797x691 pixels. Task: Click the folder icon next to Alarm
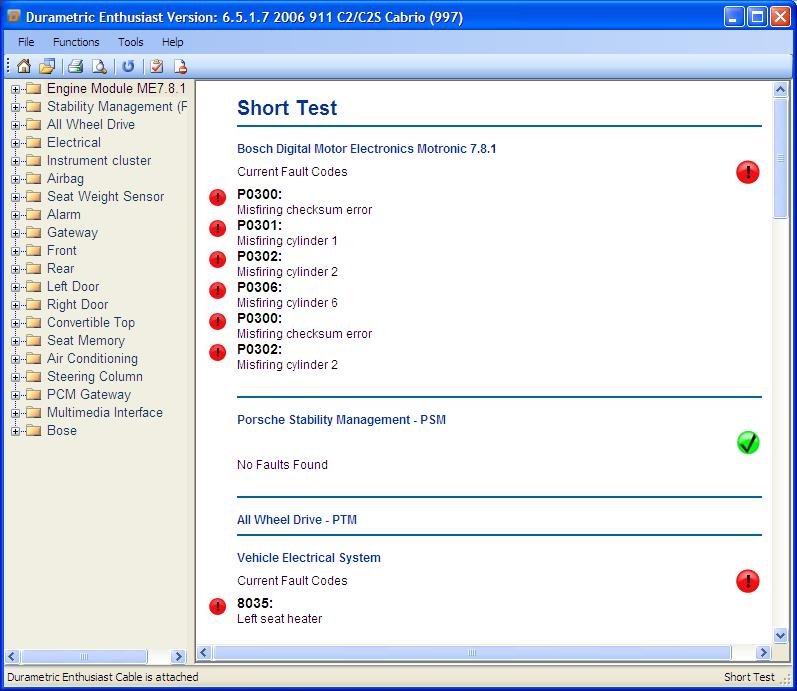[x=34, y=215]
